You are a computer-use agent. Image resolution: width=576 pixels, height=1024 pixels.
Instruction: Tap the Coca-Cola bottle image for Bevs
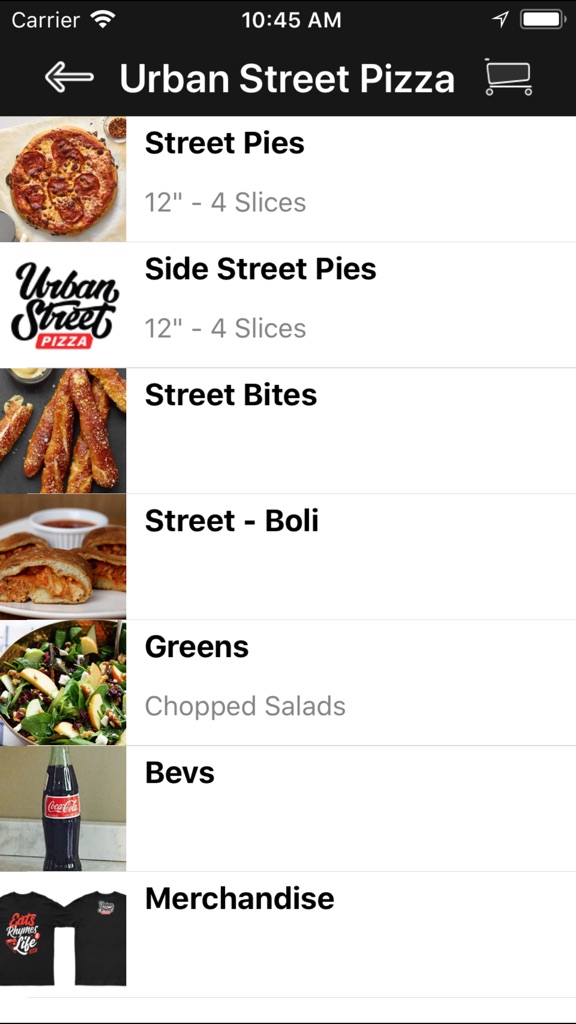coord(62,807)
